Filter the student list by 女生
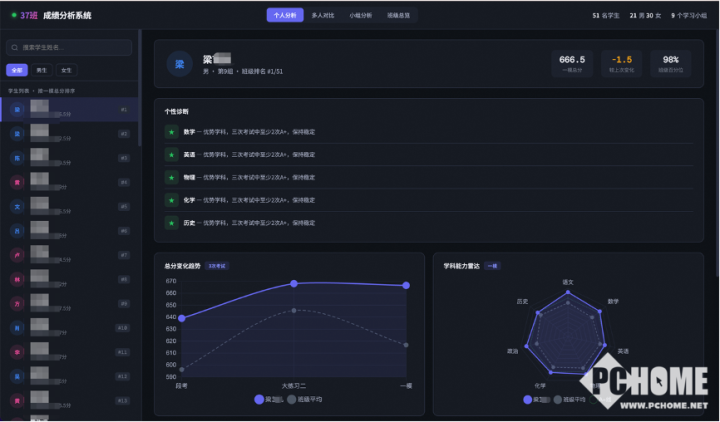The image size is (720, 422). click(66, 70)
